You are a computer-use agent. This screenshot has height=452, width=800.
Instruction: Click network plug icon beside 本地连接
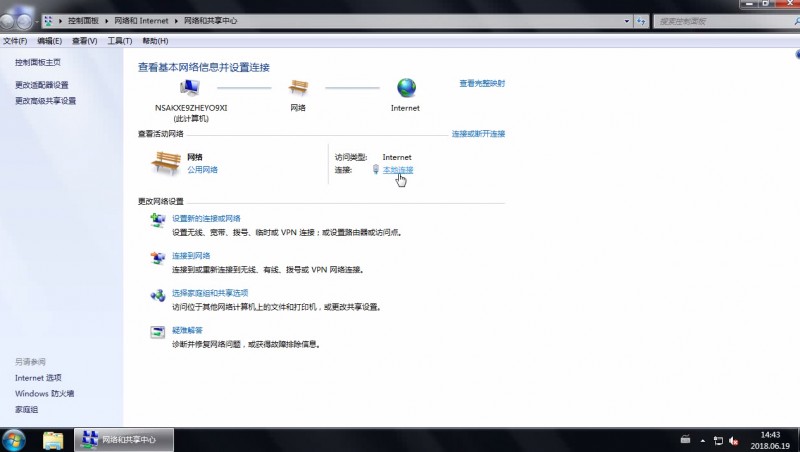376,169
